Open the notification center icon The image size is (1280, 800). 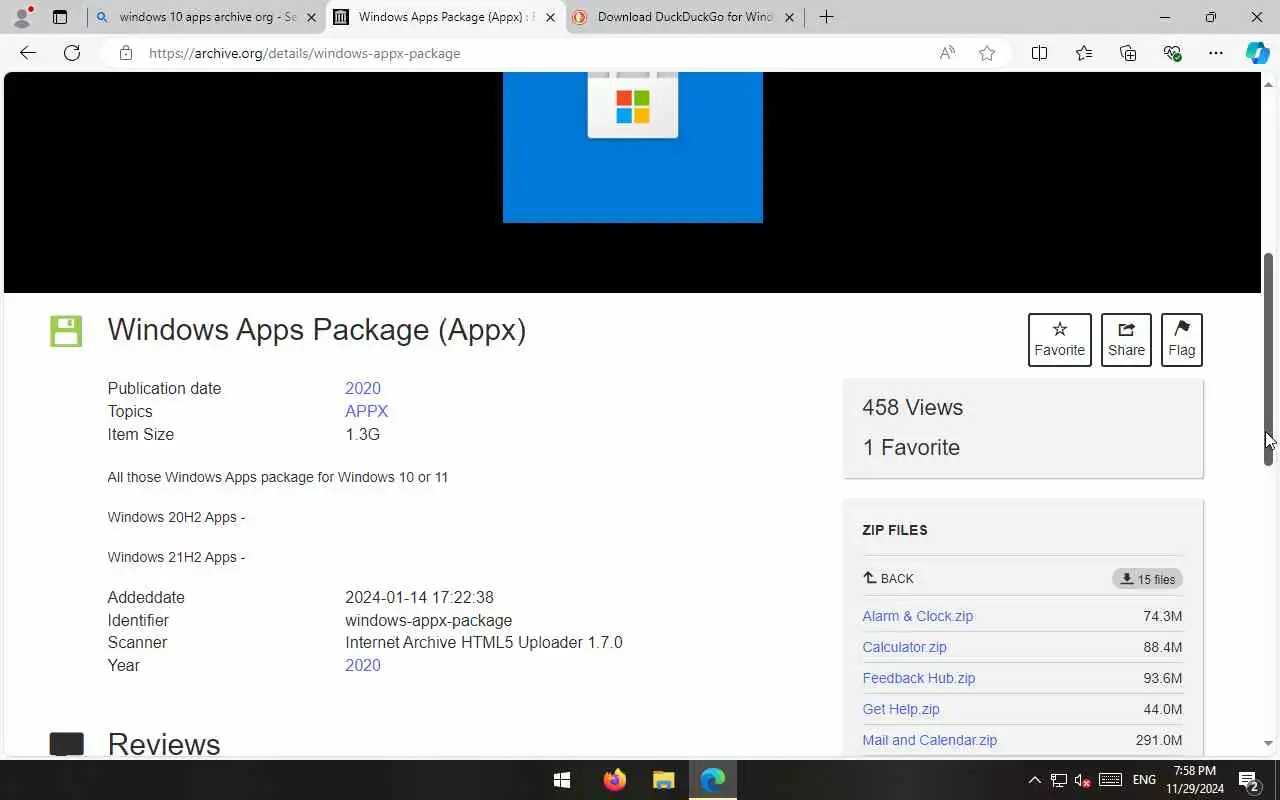coord(1248,780)
